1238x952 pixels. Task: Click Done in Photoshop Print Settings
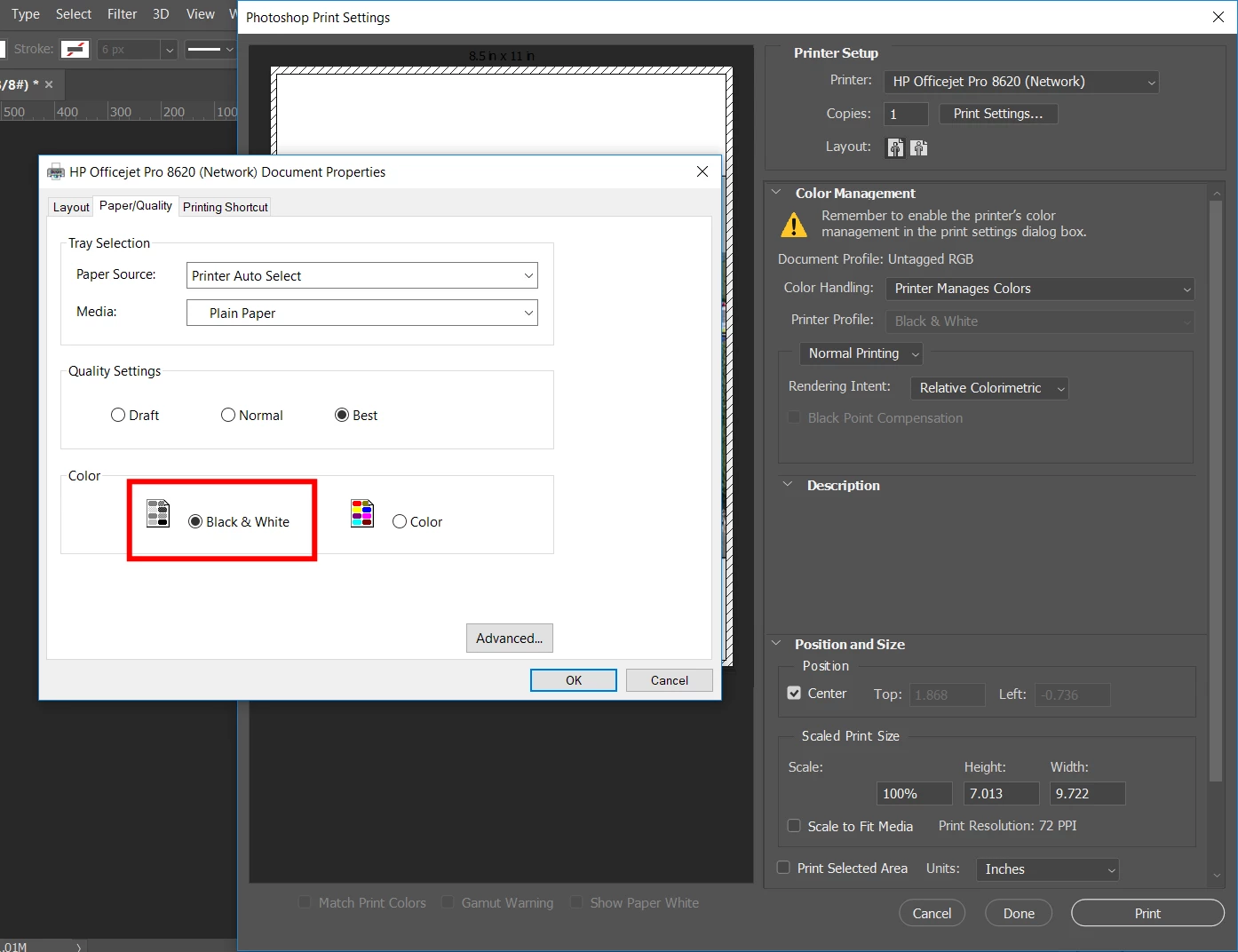1019,913
